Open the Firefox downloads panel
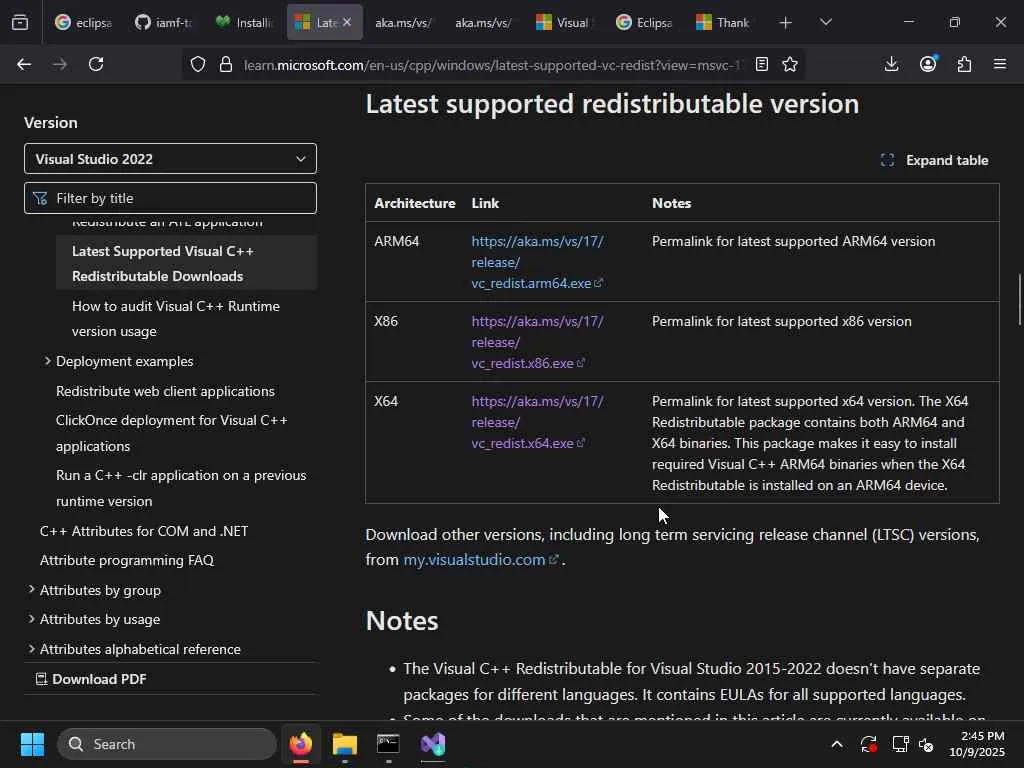This screenshot has height=768, width=1024. (891, 65)
